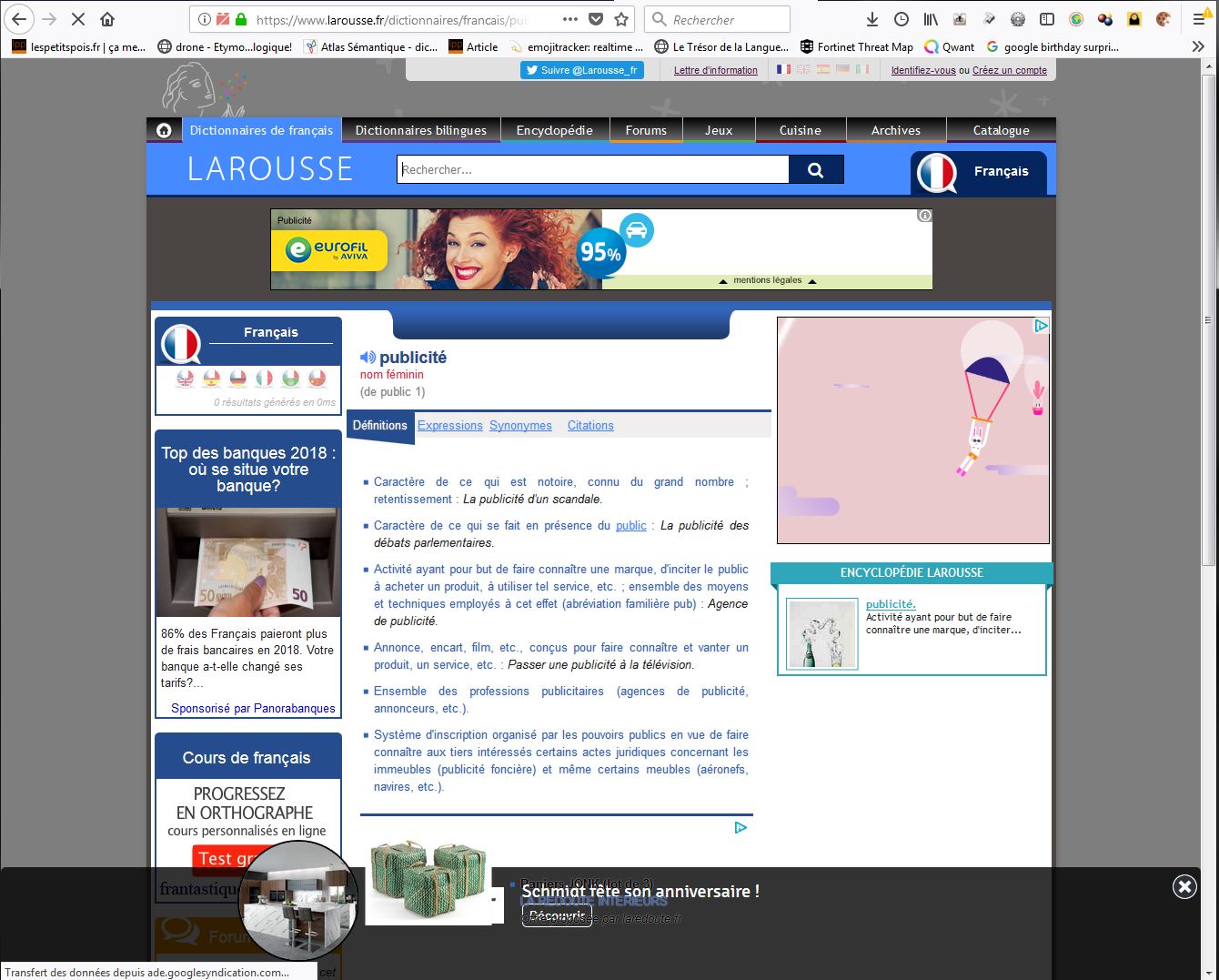The image size is (1219, 980).
Task: Click into the Larousse Rechercher search field
Action: [x=592, y=169]
